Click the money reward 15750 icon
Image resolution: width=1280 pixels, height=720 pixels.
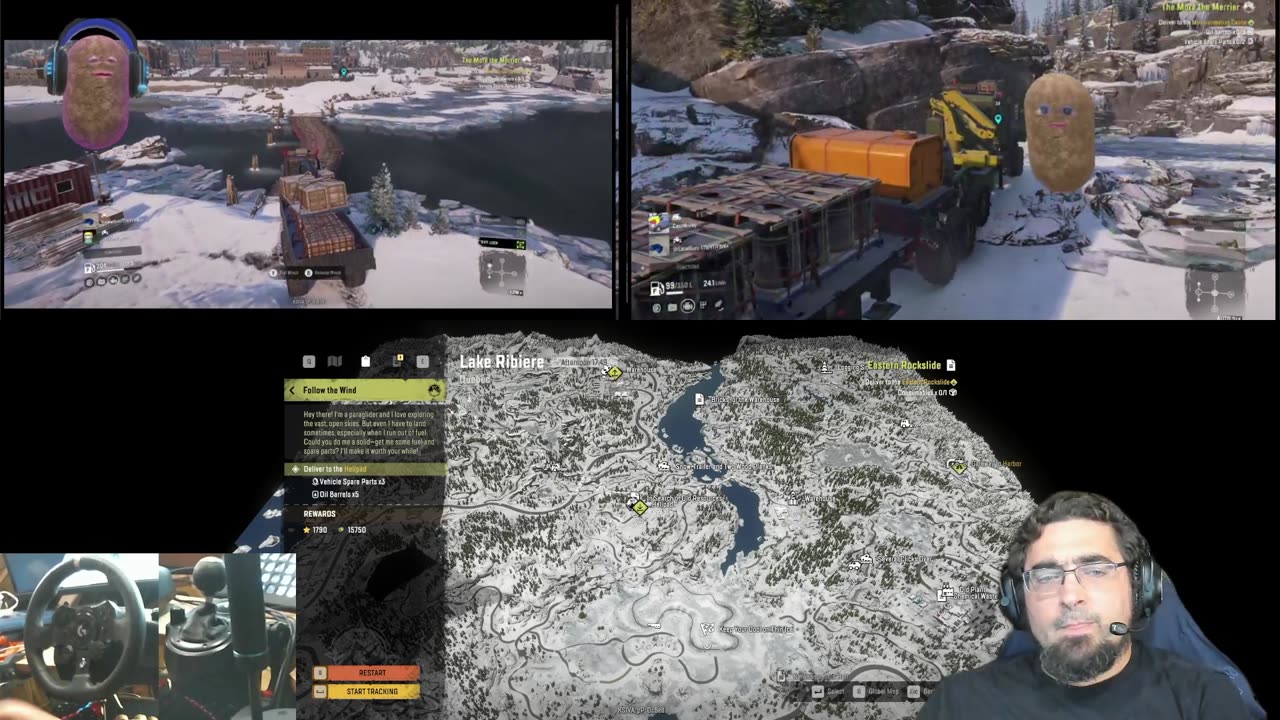click(x=341, y=530)
